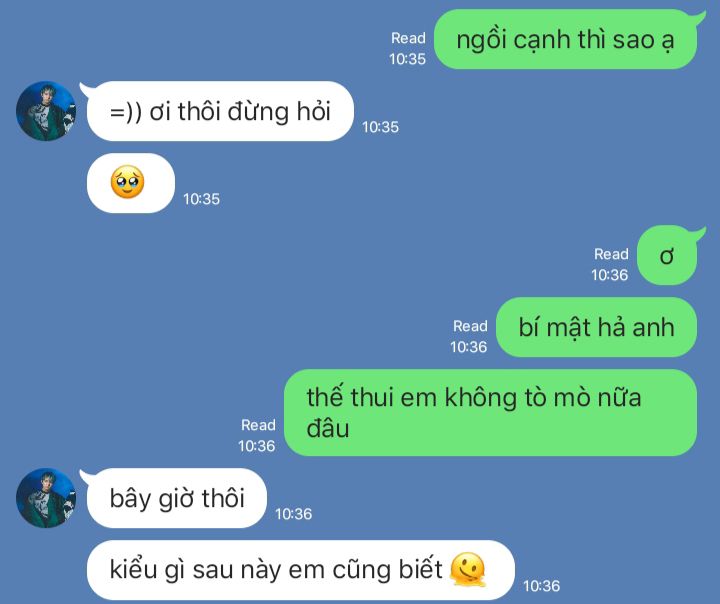Select the "bây giờ thôi" message bubble
The width and height of the screenshot is (720, 604).
click(177, 498)
